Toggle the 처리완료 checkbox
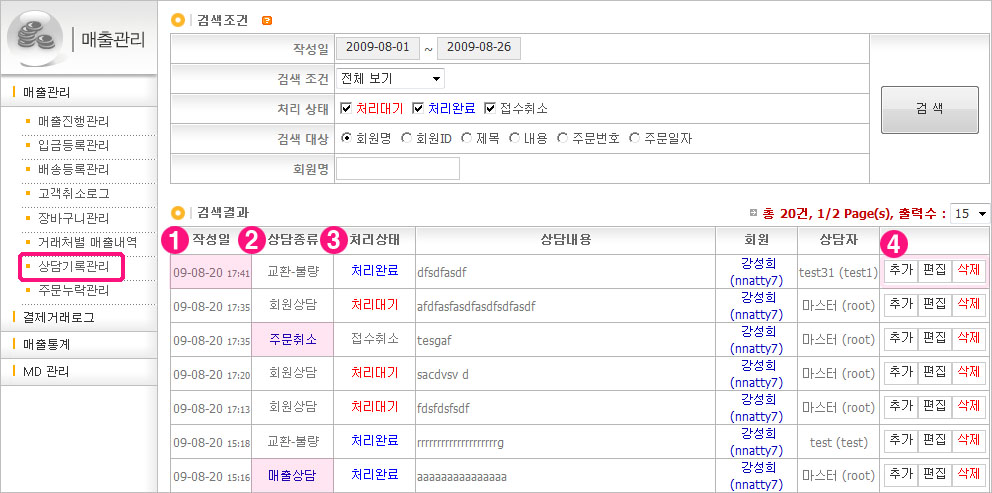Image resolution: width=992 pixels, height=493 pixels. [x=418, y=108]
